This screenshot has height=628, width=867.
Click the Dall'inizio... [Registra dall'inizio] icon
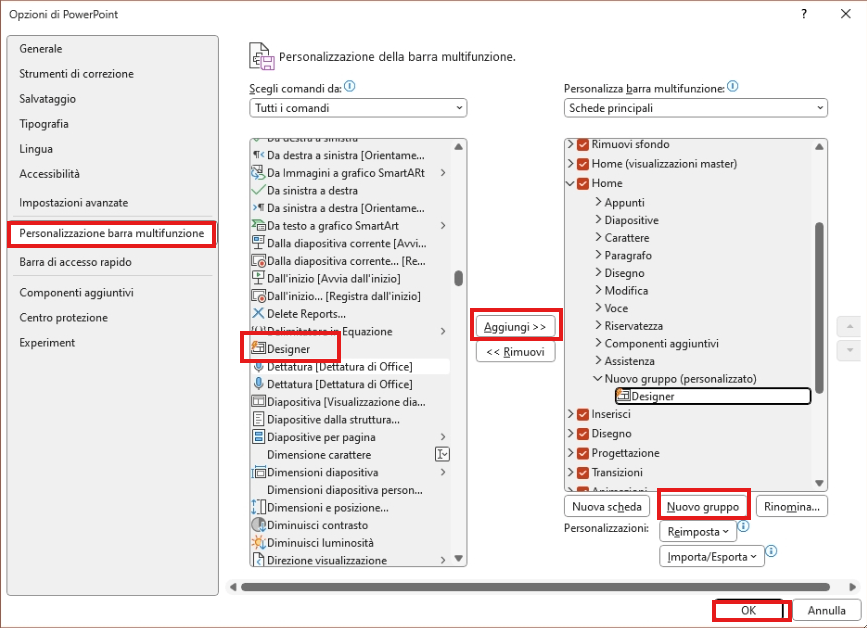click(258, 296)
